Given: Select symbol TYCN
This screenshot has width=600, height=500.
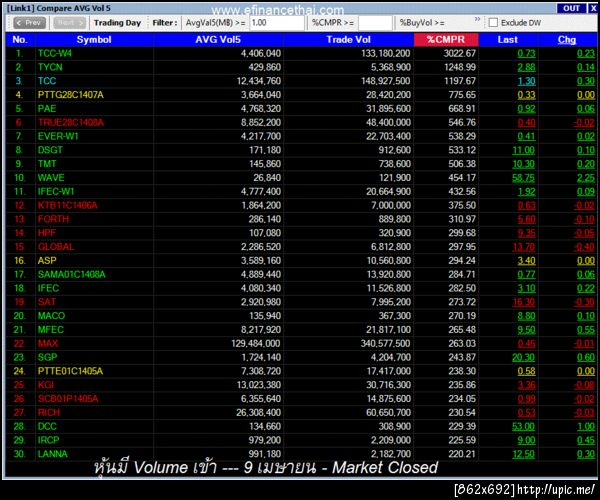Looking at the screenshot, I should click(x=50, y=67).
